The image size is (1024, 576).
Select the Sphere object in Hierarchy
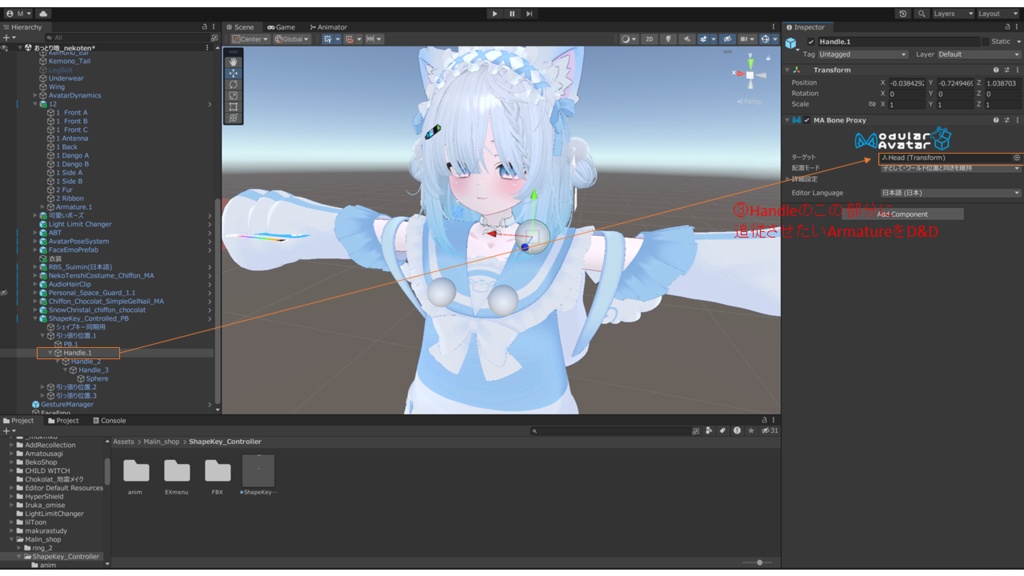click(x=97, y=379)
